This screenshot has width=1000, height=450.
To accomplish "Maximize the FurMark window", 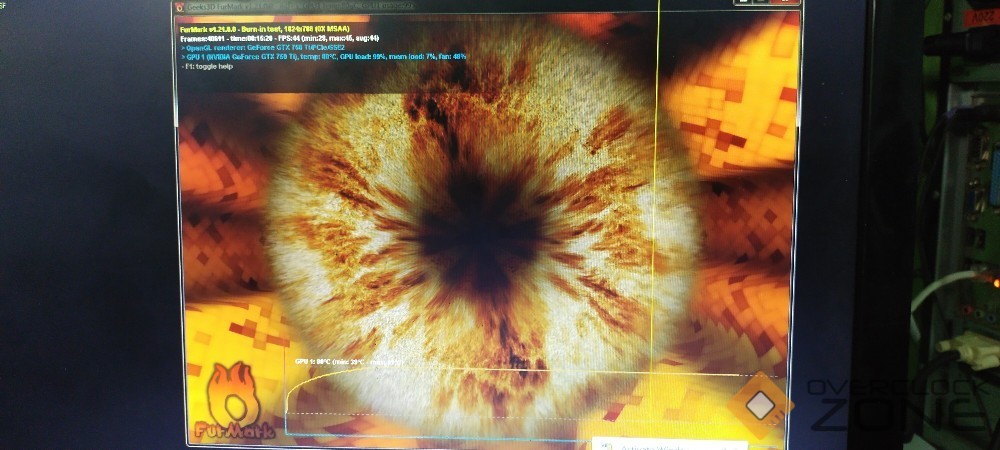I will pos(762,2).
